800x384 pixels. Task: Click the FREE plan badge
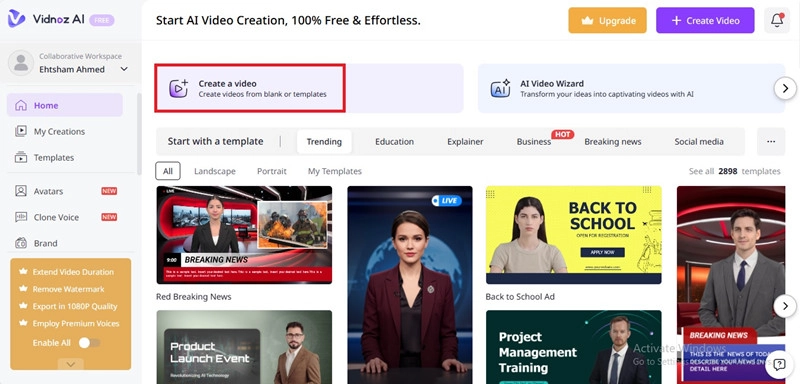[102, 20]
